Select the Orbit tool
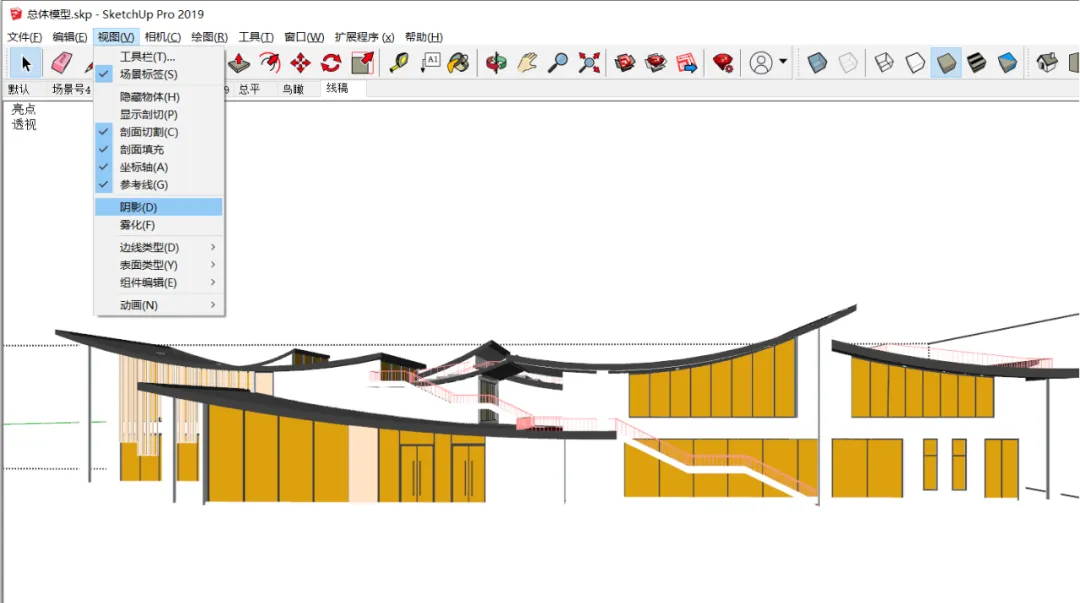The height and width of the screenshot is (603, 1080). point(496,63)
